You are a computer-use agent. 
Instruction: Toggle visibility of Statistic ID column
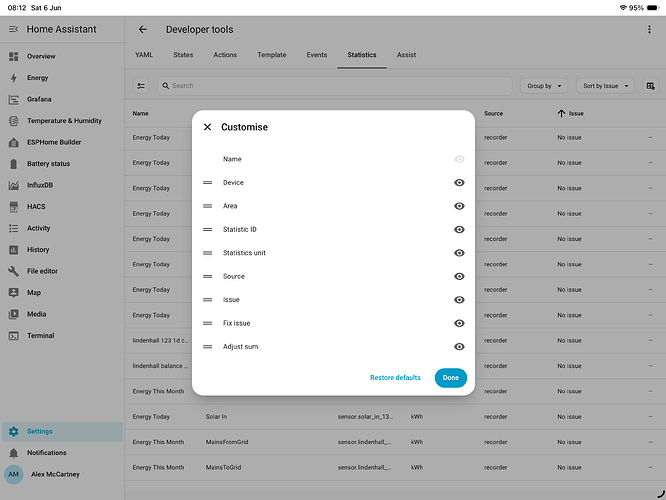(459, 229)
